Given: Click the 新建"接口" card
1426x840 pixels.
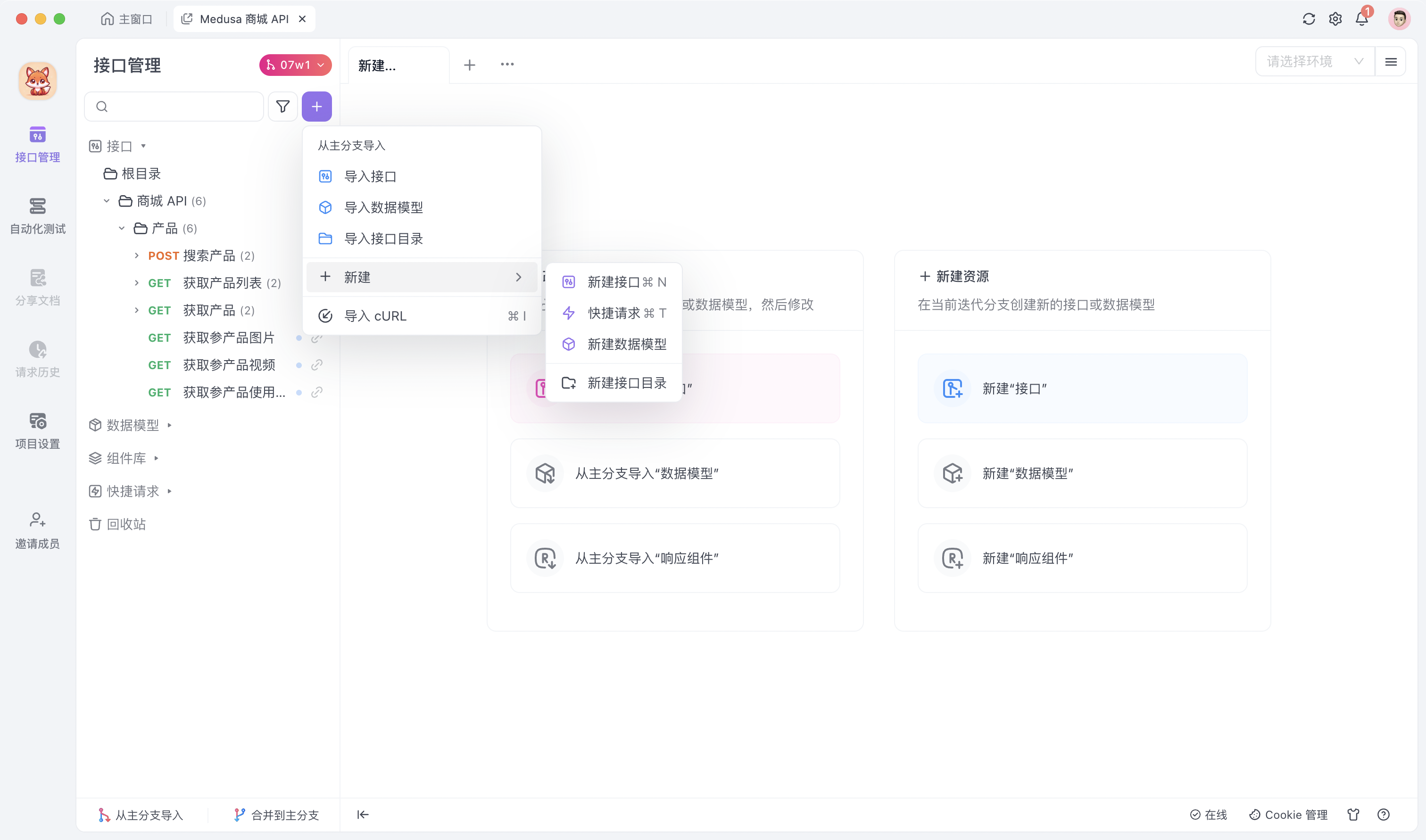Looking at the screenshot, I should click(x=1081, y=388).
